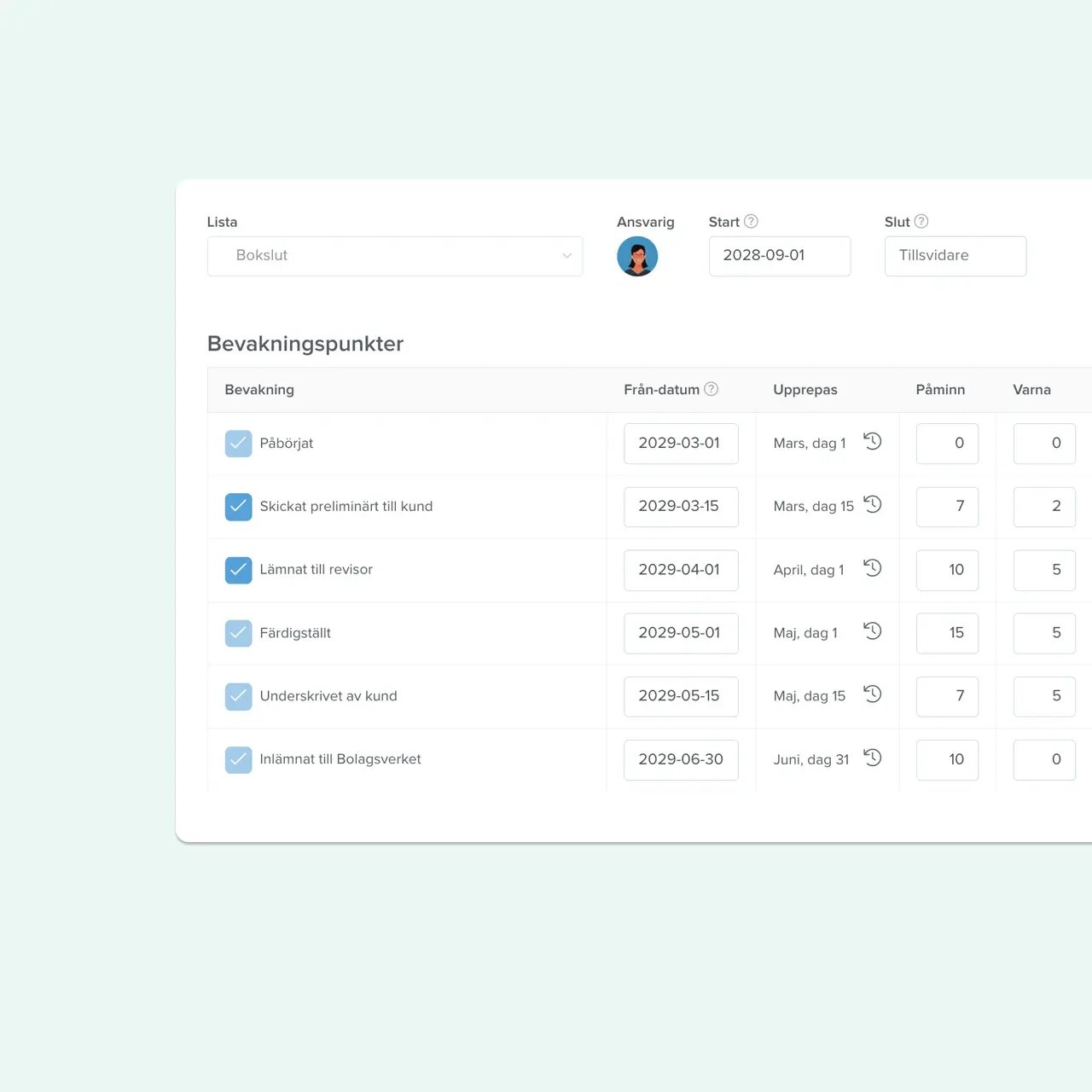Screen dimensions: 1092x1092
Task: Uncheck the Påbörjat checkbox
Action: point(238,444)
